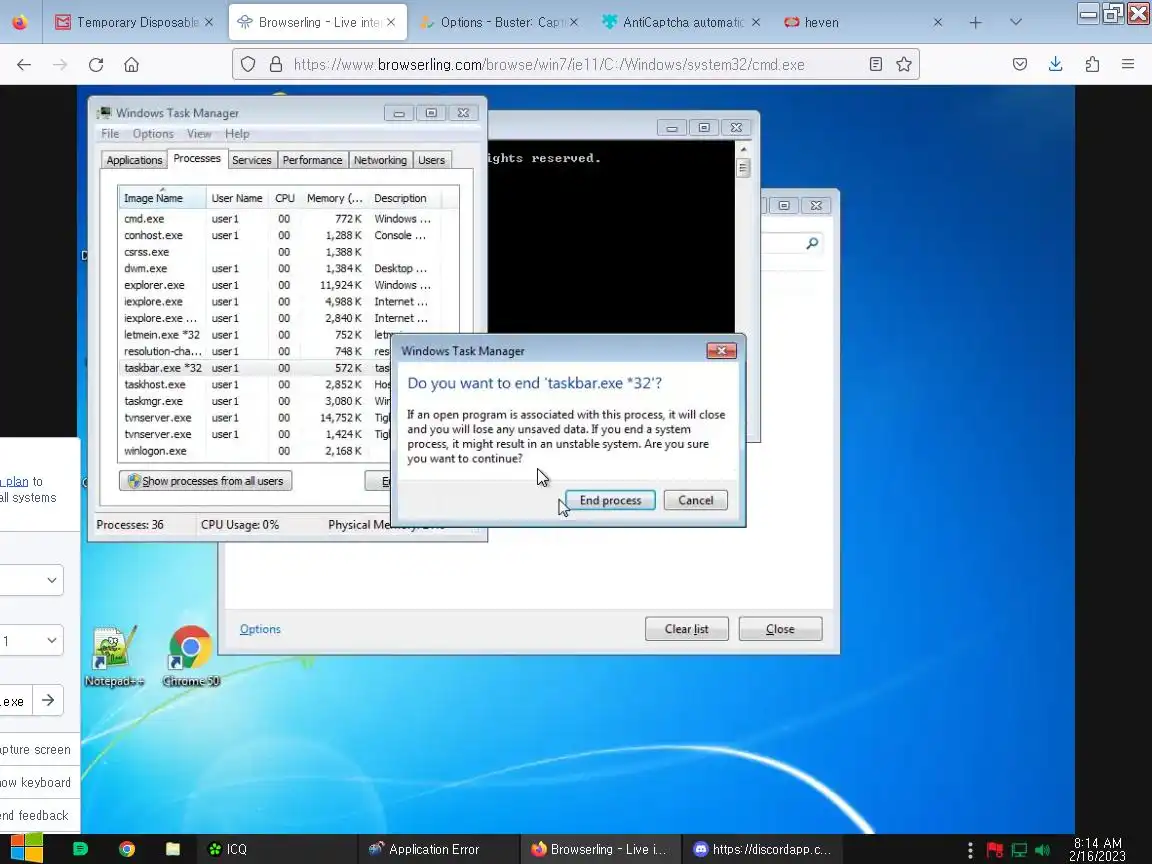Image resolution: width=1152 pixels, height=864 pixels.
Task: Open the extensions puzzle icon
Action: pos(1092,65)
